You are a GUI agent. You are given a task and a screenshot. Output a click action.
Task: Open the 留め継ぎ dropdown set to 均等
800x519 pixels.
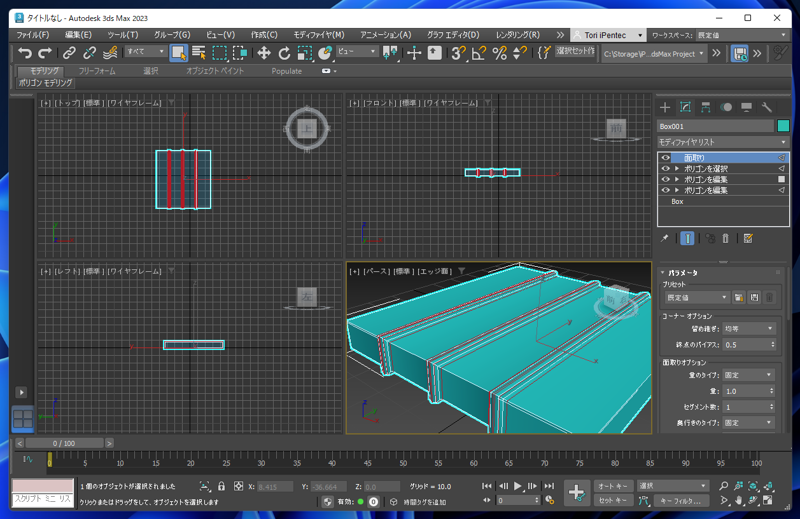(749, 329)
